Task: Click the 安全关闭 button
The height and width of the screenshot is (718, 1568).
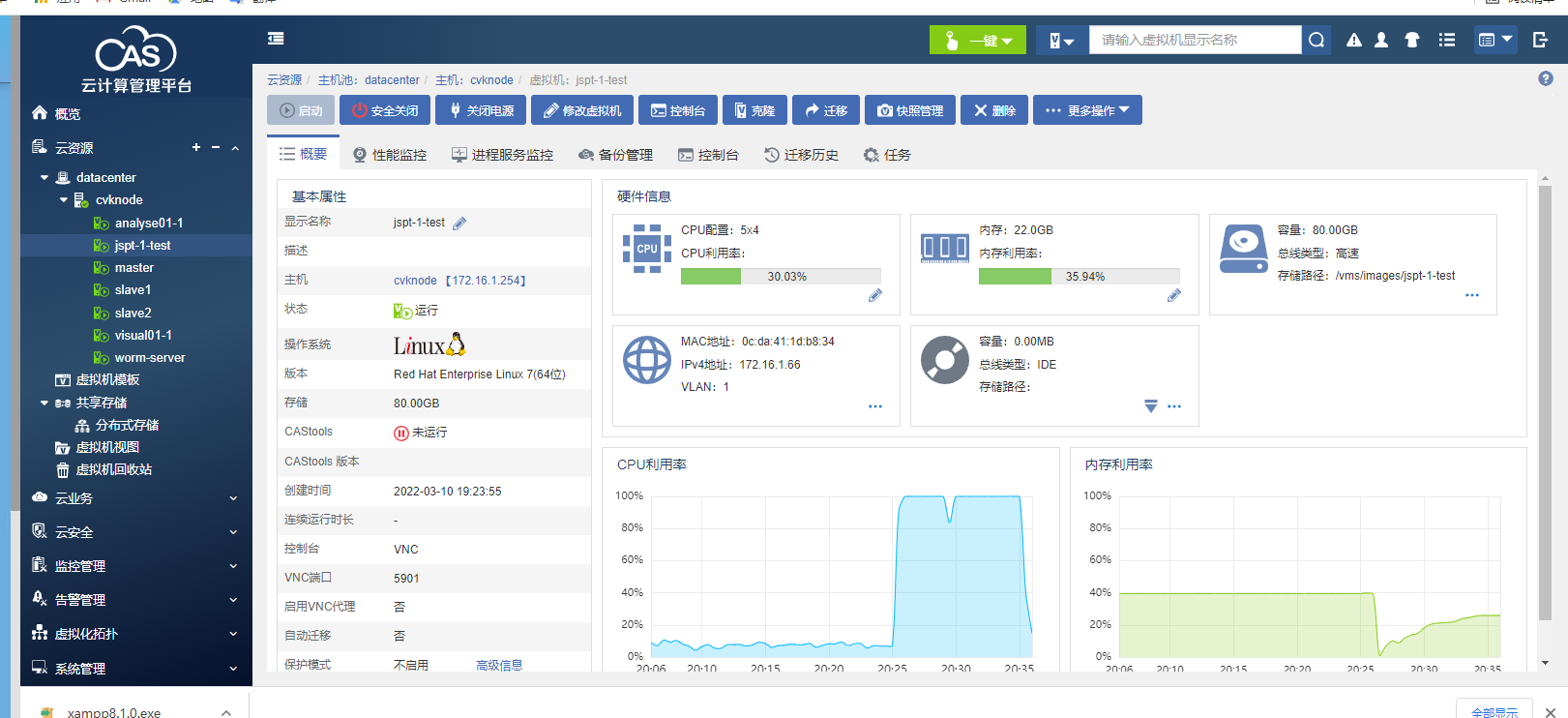Action: (x=385, y=110)
